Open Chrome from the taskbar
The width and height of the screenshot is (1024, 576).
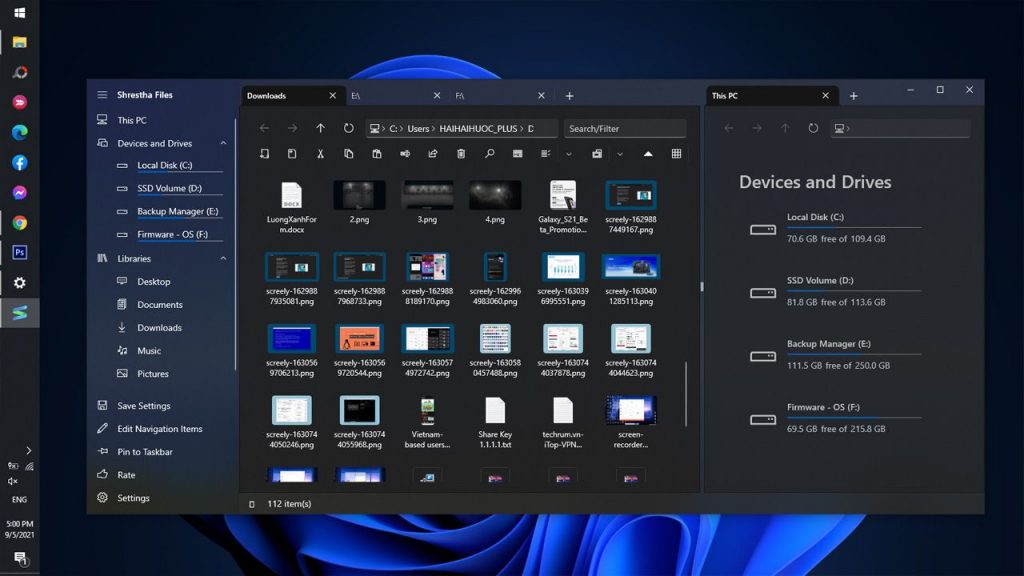(x=20, y=223)
